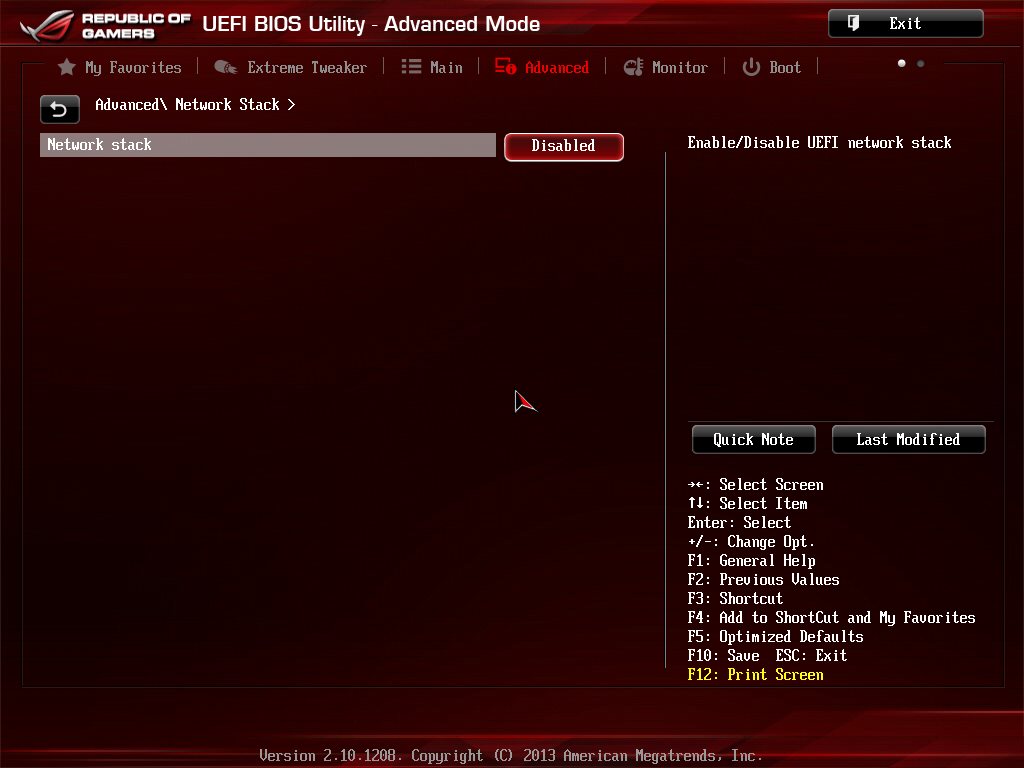Click the Republic of Gamers logo
Image resolution: width=1024 pixels, height=768 pixels.
(106, 25)
